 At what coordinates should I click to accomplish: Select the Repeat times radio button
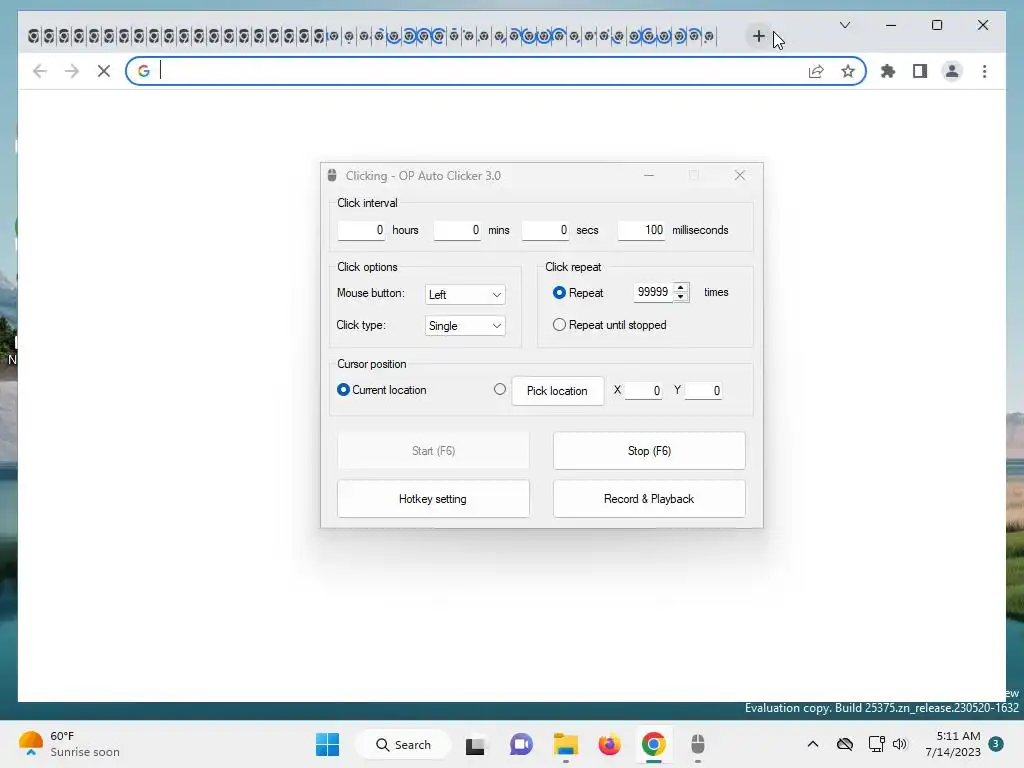coord(559,293)
